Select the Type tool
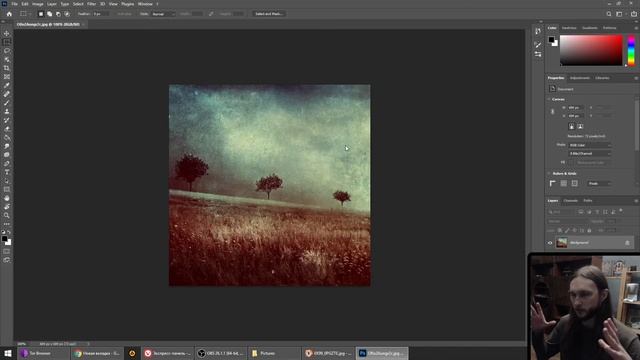 point(7,172)
